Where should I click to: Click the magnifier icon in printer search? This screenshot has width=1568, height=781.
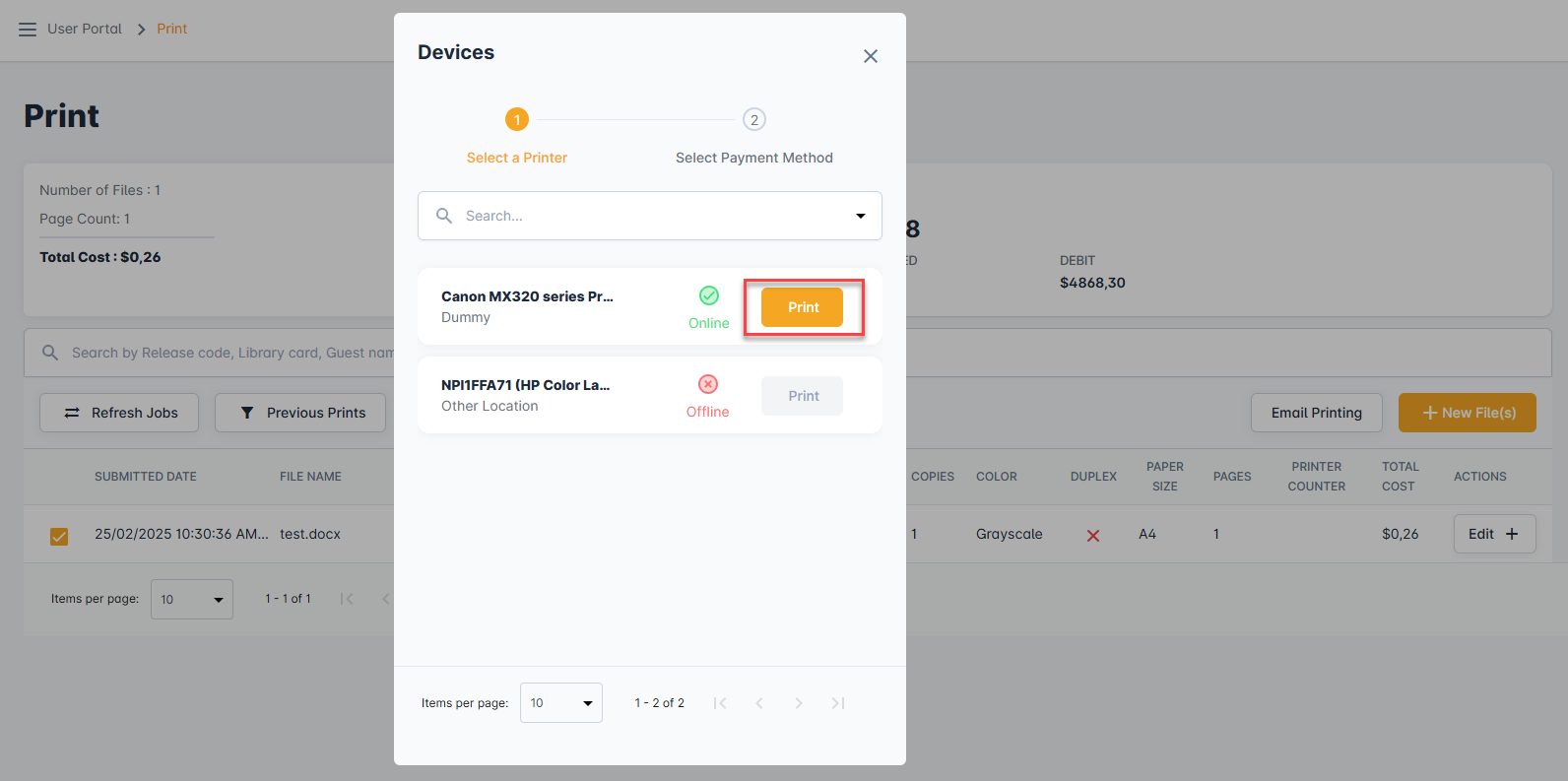[x=444, y=216]
